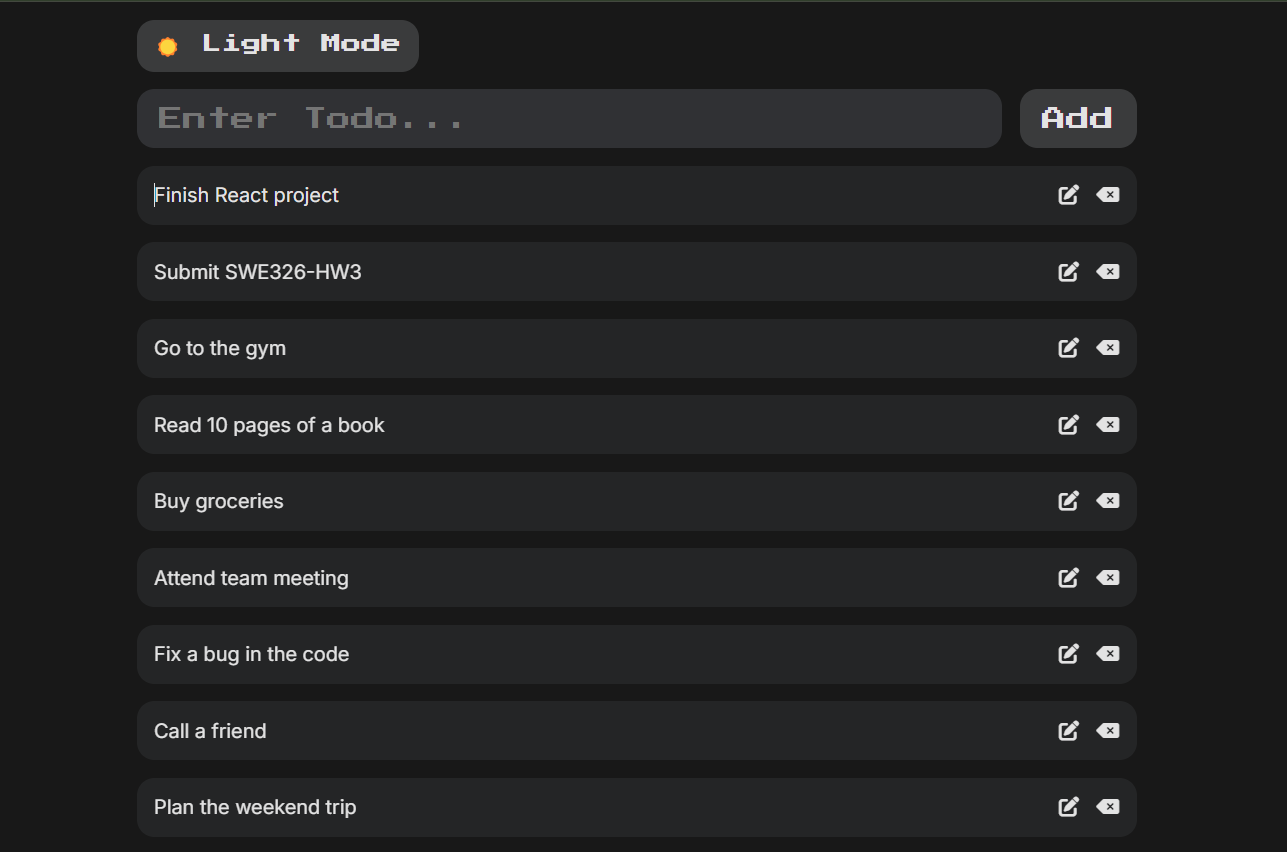
Task: Focus the 'Enter Todo...' input field
Action: click(568, 118)
